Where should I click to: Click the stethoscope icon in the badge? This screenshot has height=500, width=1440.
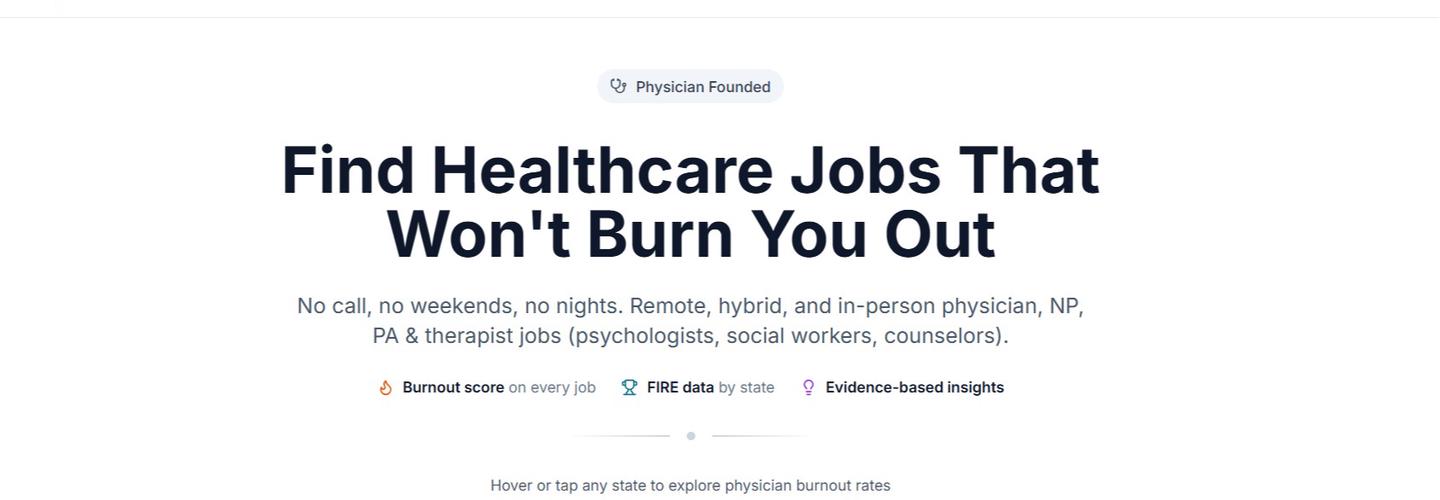pos(619,87)
